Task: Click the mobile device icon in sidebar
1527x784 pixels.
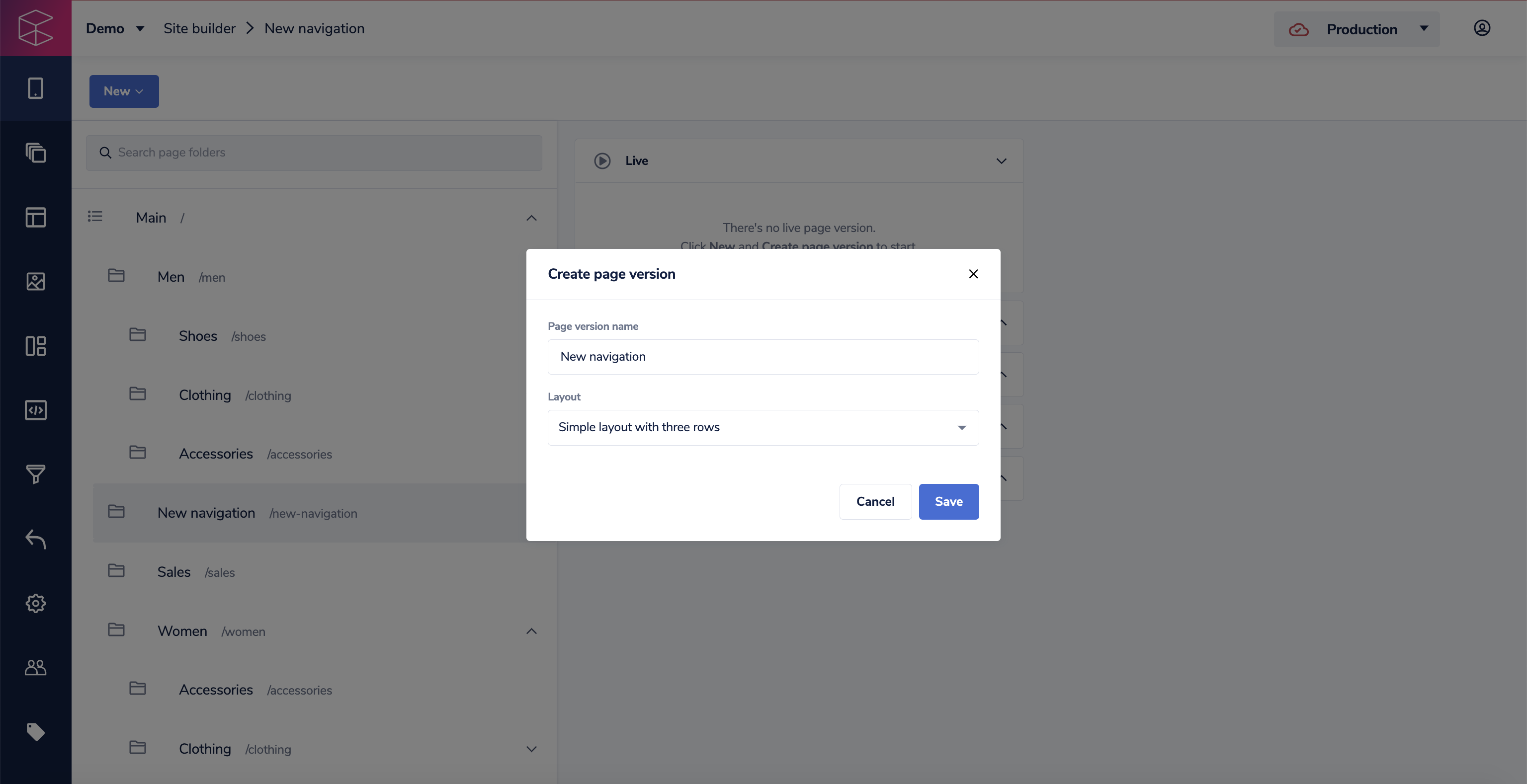Action: pos(36,88)
